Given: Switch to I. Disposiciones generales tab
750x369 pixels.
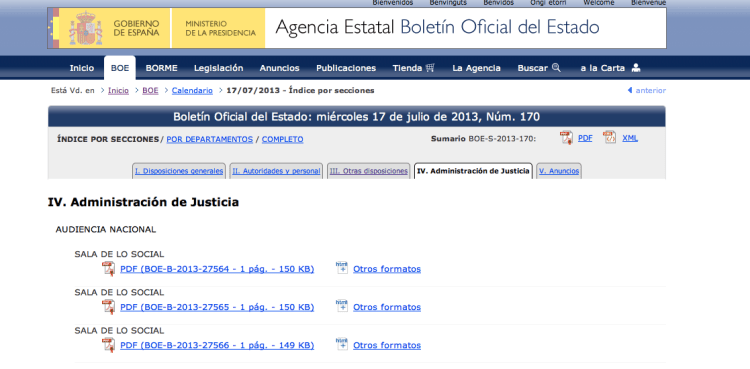Looking at the screenshot, I should point(179,171).
